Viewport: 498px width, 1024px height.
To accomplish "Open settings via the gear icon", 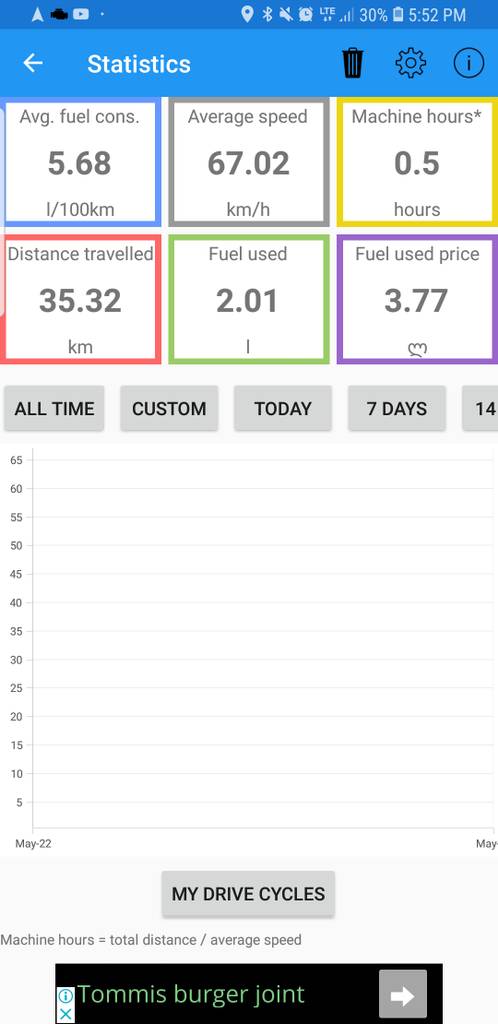I will pos(411,63).
